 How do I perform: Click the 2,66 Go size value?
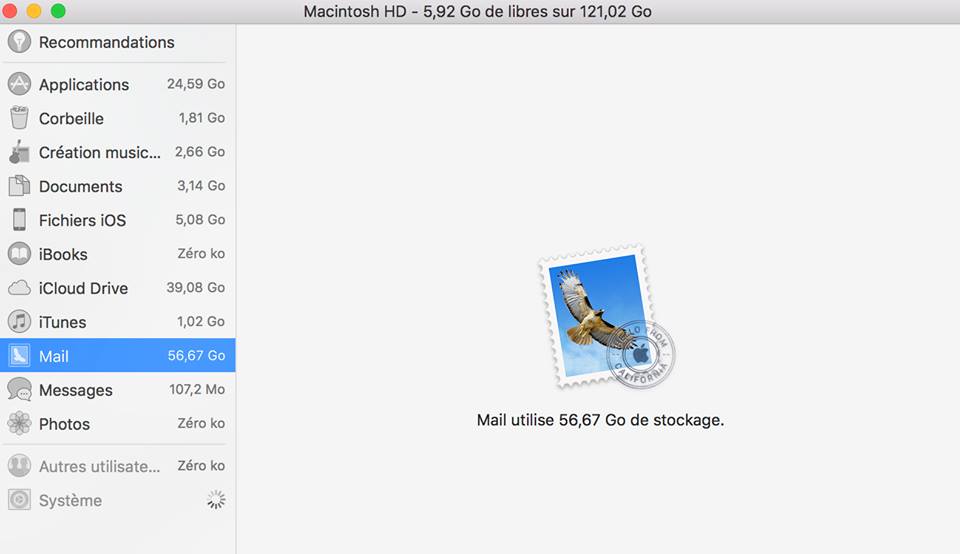(x=200, y=152)
